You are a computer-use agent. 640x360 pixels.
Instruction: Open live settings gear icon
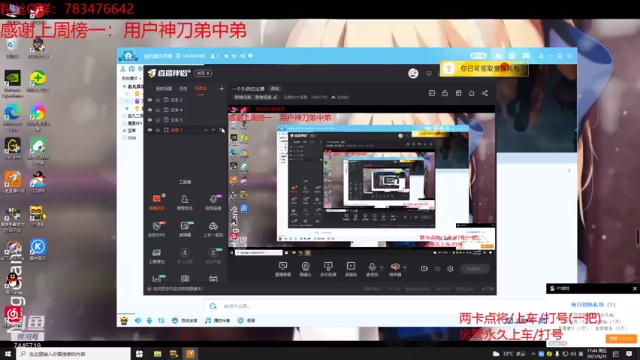[450, 269]
